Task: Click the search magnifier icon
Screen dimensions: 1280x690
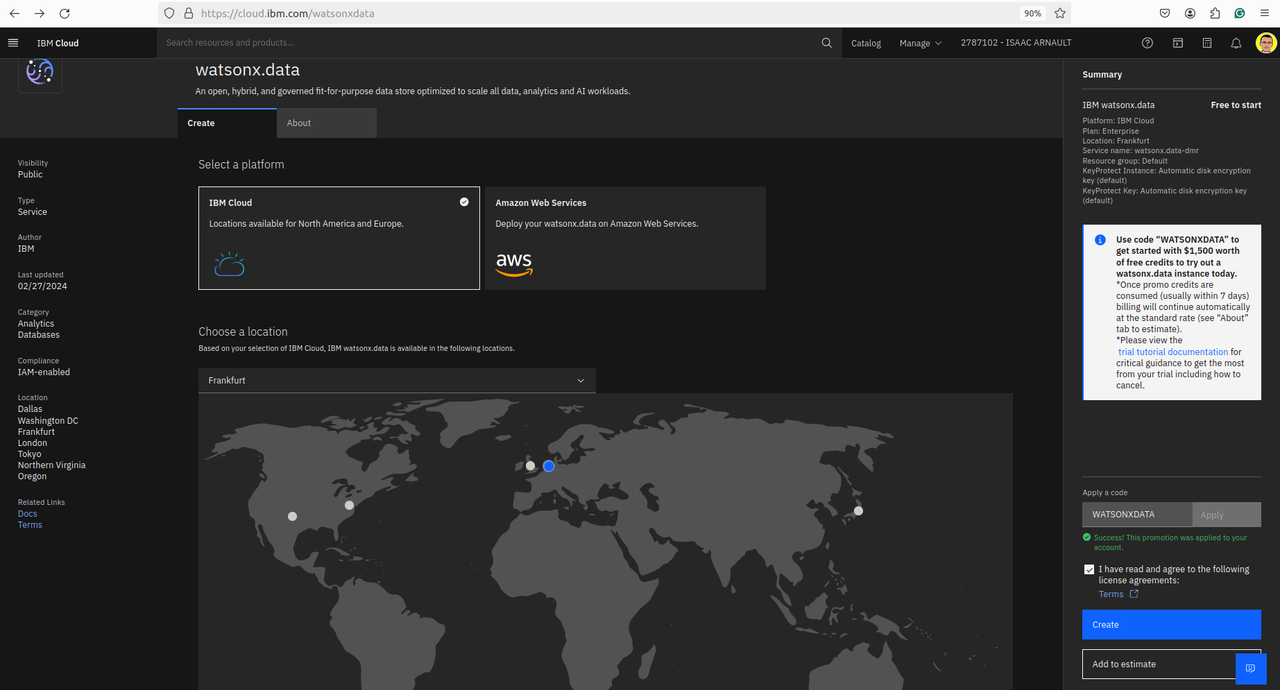Action: [x=826, y=43]
